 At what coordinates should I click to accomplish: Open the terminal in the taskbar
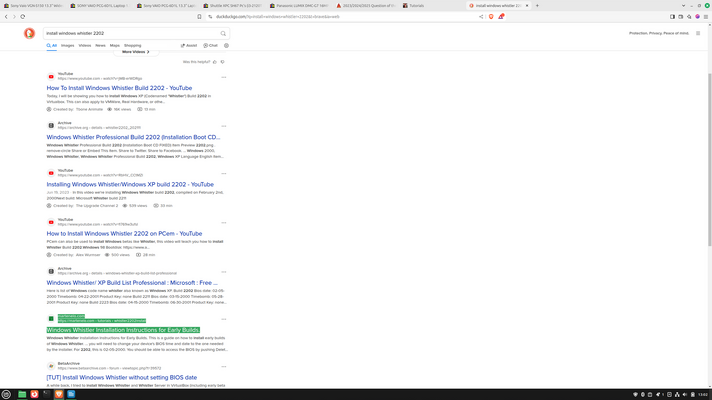tap(47, 395)
